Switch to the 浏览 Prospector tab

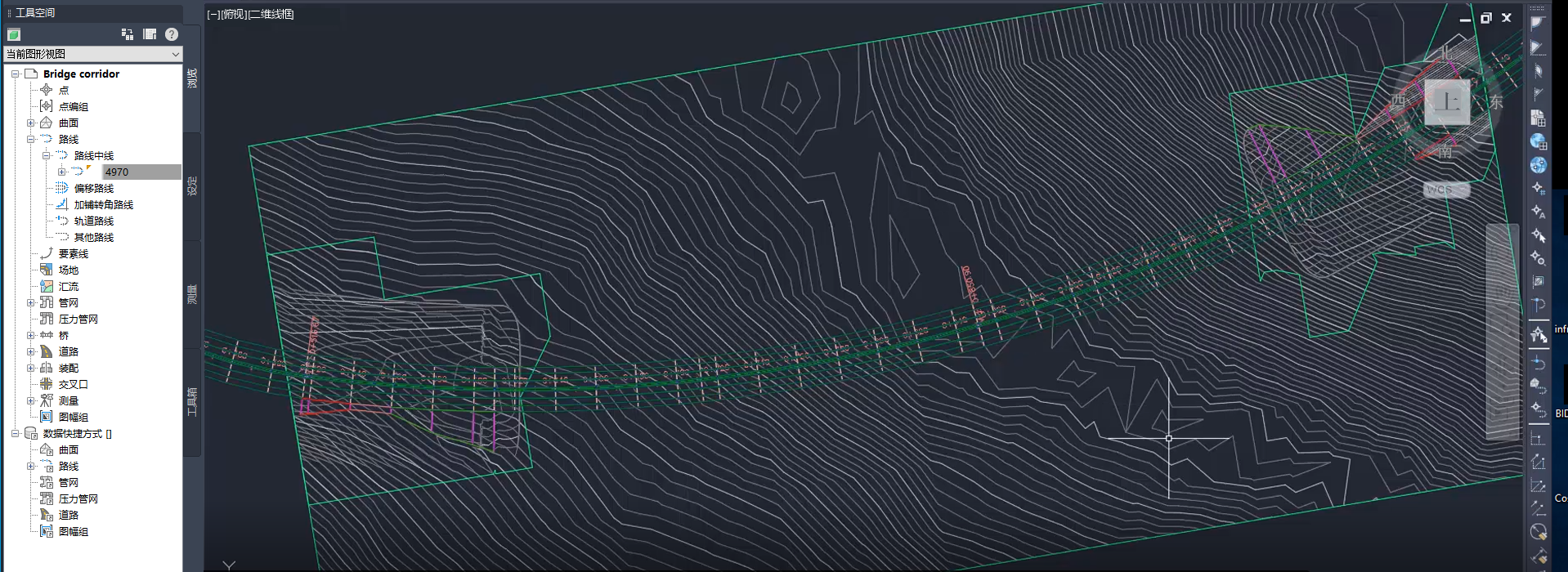coord(193,78)
